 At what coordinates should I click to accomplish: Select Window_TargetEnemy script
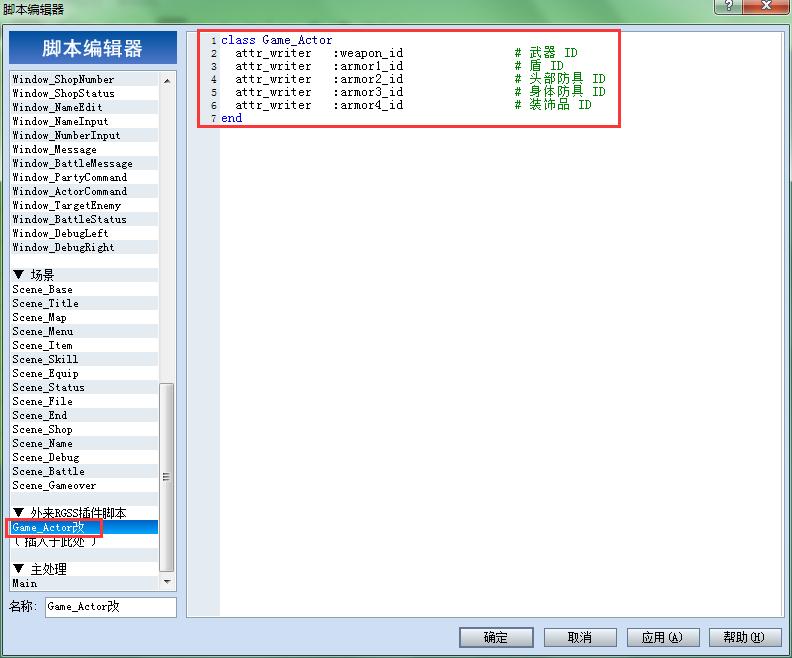click(x=84, y=205)
